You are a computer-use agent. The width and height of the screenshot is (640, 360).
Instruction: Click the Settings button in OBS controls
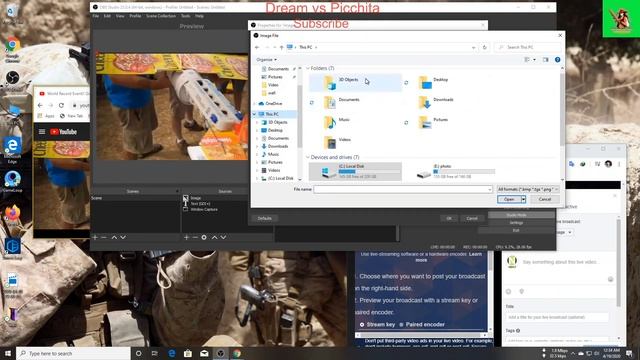(516, 222)
